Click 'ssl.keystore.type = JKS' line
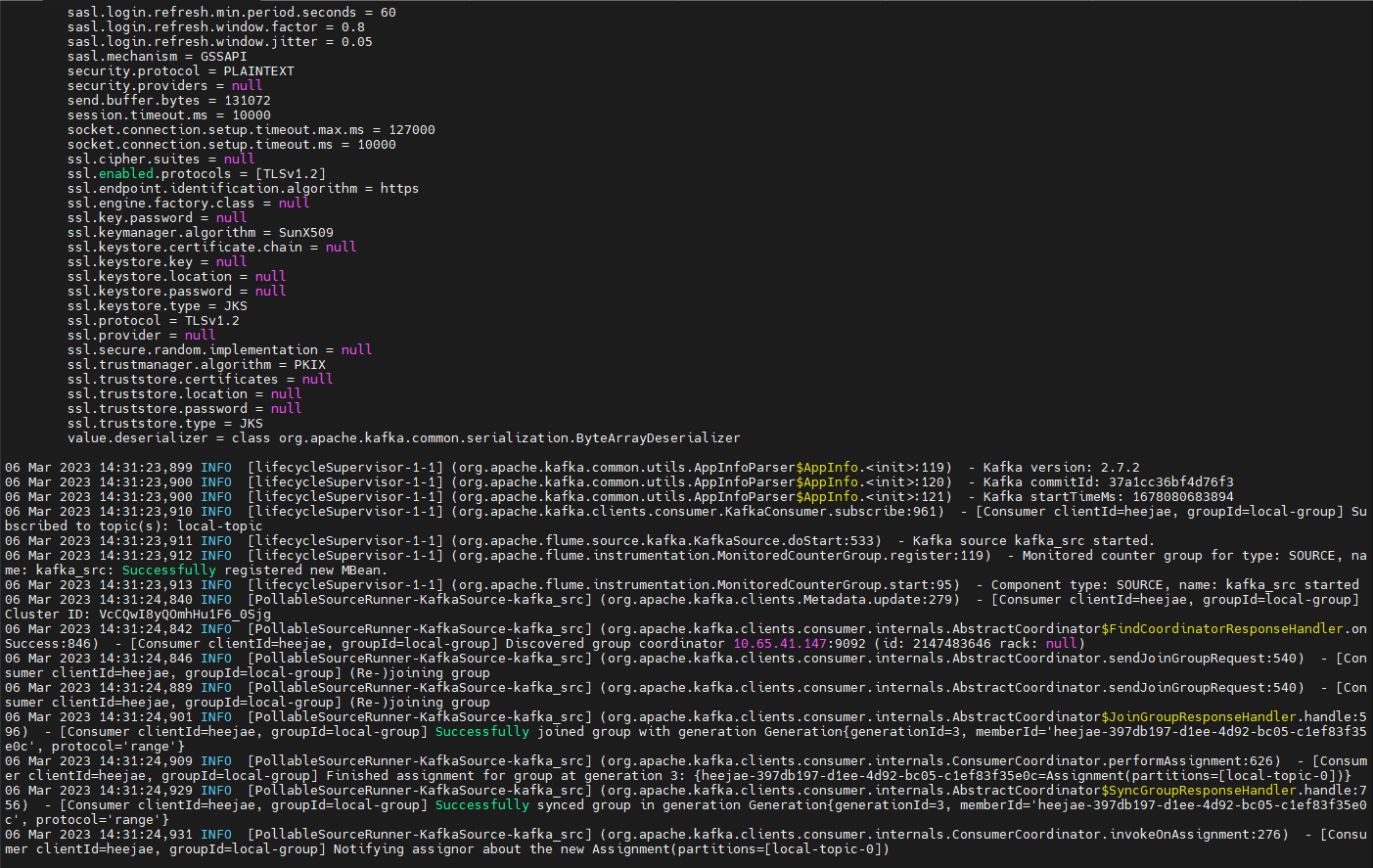1373x868 pixels. (x=158, y=306)
